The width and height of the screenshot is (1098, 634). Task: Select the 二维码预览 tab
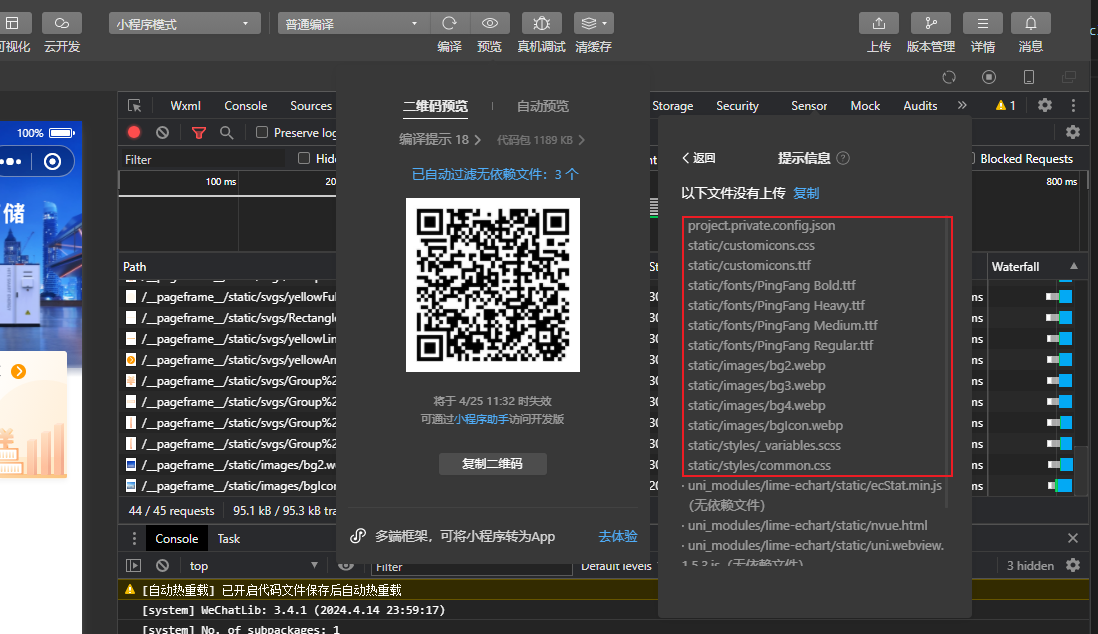pos(436,106)
